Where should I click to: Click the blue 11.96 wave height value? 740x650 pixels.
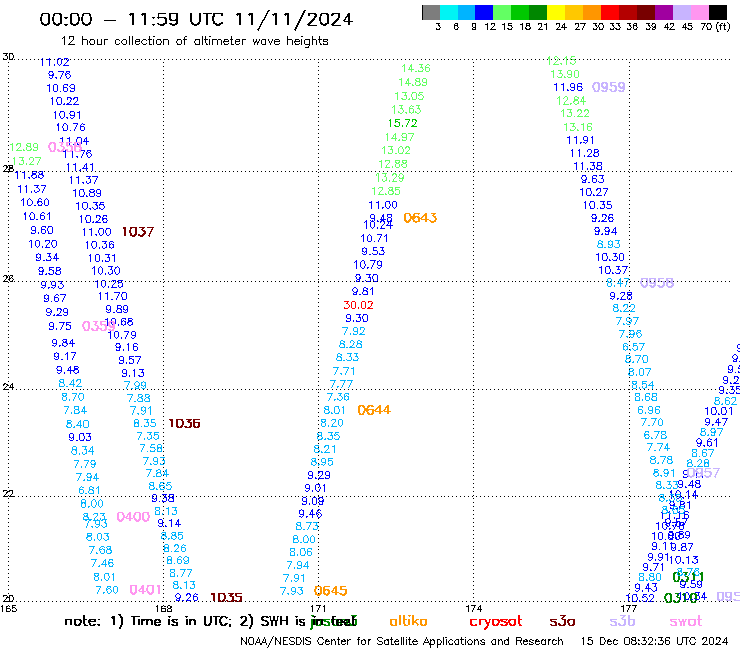tap(568, 87)
